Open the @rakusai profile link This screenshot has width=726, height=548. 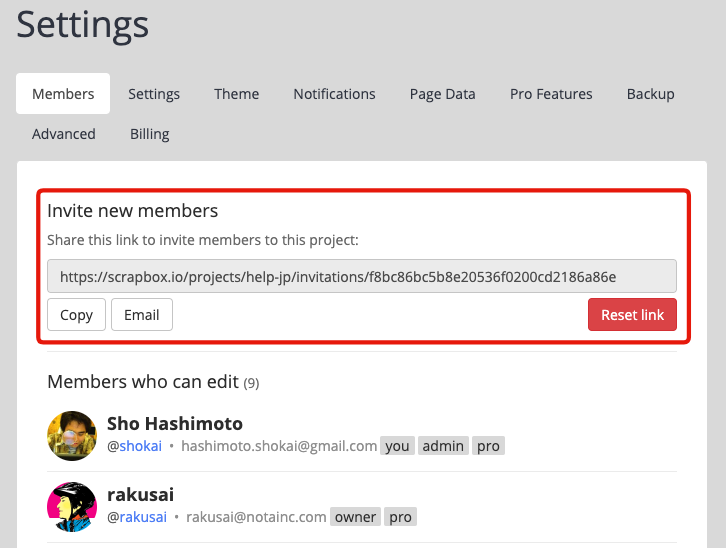point(142,517)
